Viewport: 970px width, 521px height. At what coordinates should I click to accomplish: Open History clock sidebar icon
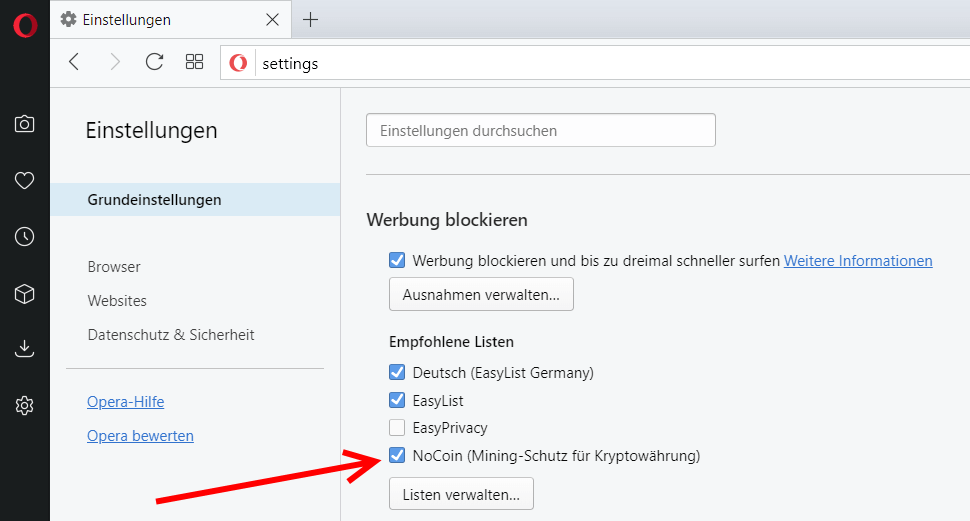pos(25,236)
